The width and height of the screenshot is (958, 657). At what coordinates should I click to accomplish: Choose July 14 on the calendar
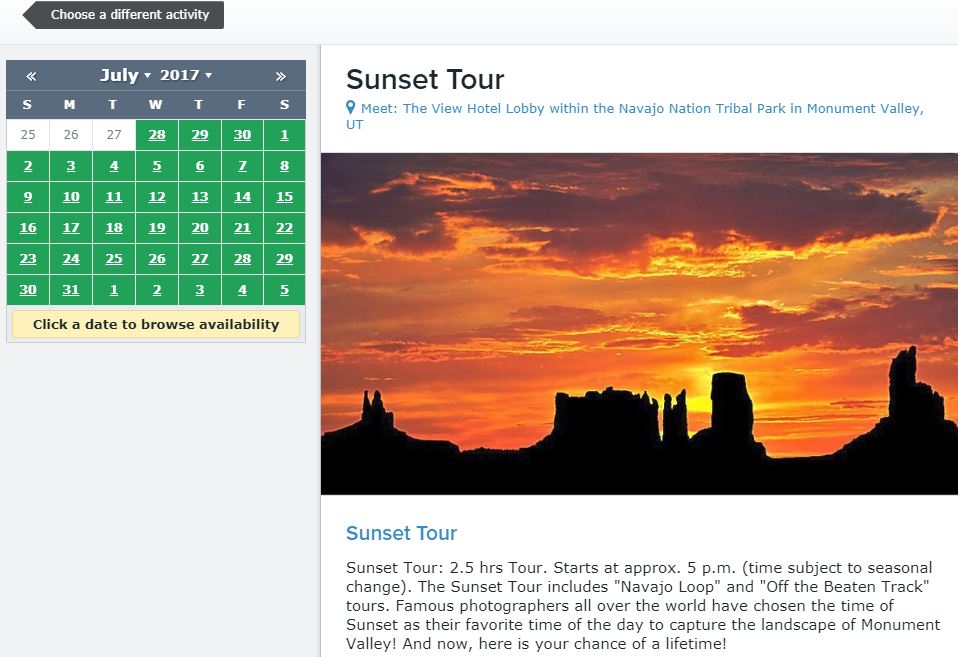point(243,197)
